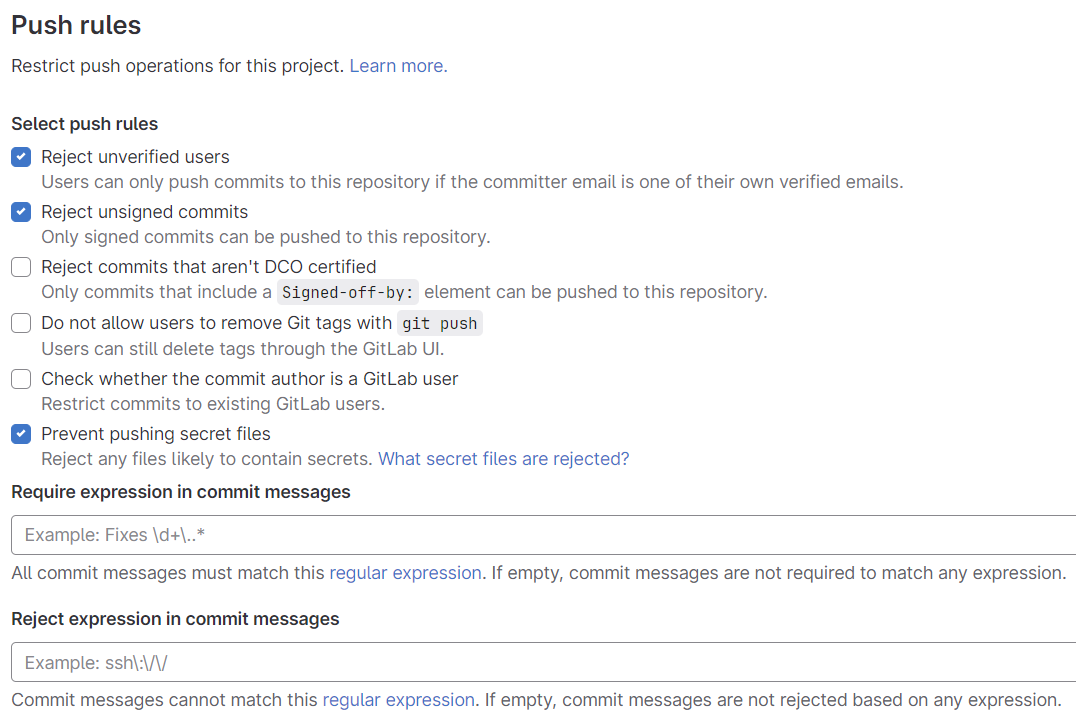The height and width of the screenshot is (714, 1076).
Task: Disable the Reject unsigned commits checkbox
Action: click(21, 212)
